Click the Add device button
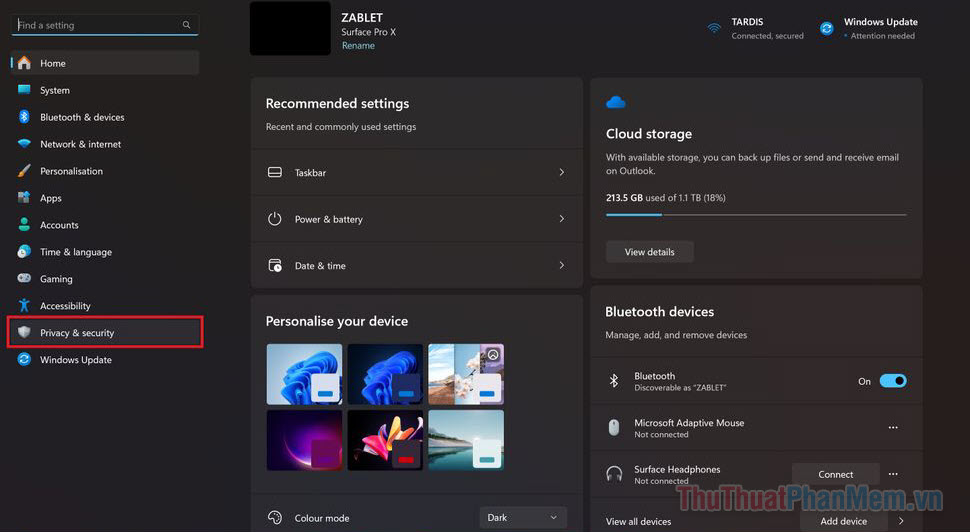 pos(844,521)
